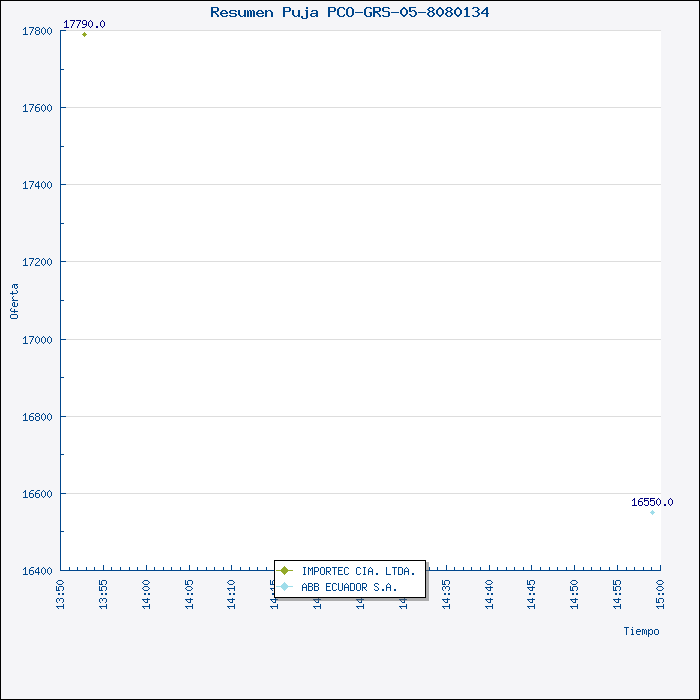Click the 17000 y-axis tick label
Screen dimensions: 700x700
pyautogui.click(x=36, y=340)
